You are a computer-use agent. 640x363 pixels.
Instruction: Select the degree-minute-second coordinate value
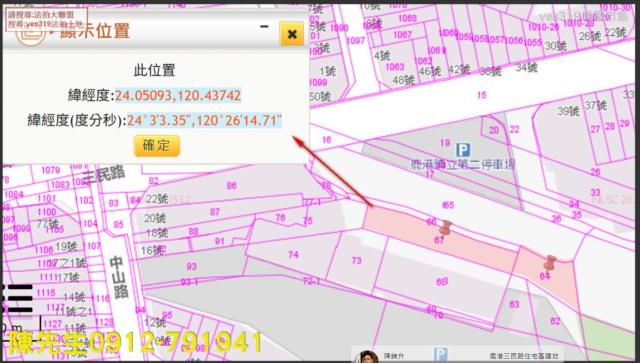(204, 121)
